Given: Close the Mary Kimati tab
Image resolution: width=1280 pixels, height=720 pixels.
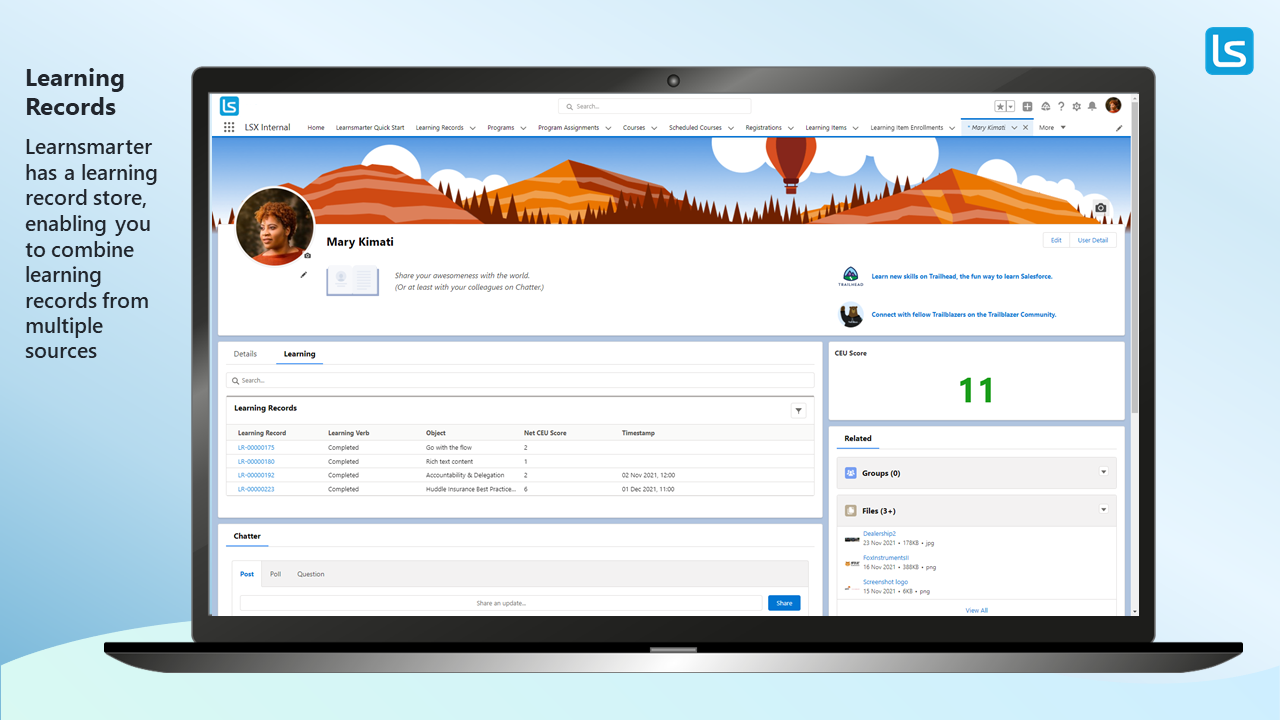Looking at the screenshot, I should (x=1026, y=128).
